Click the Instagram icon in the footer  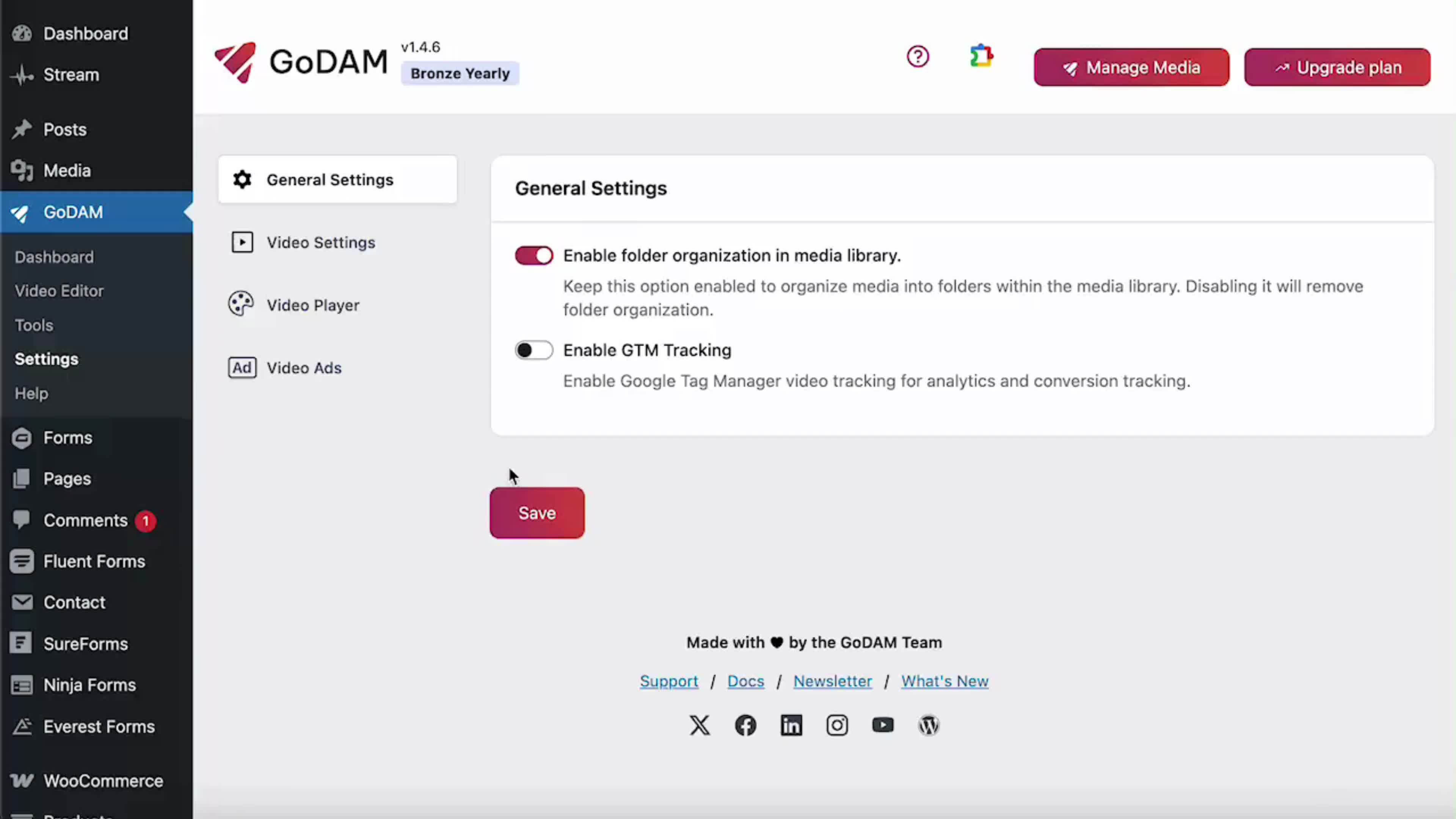coord(837,725)
